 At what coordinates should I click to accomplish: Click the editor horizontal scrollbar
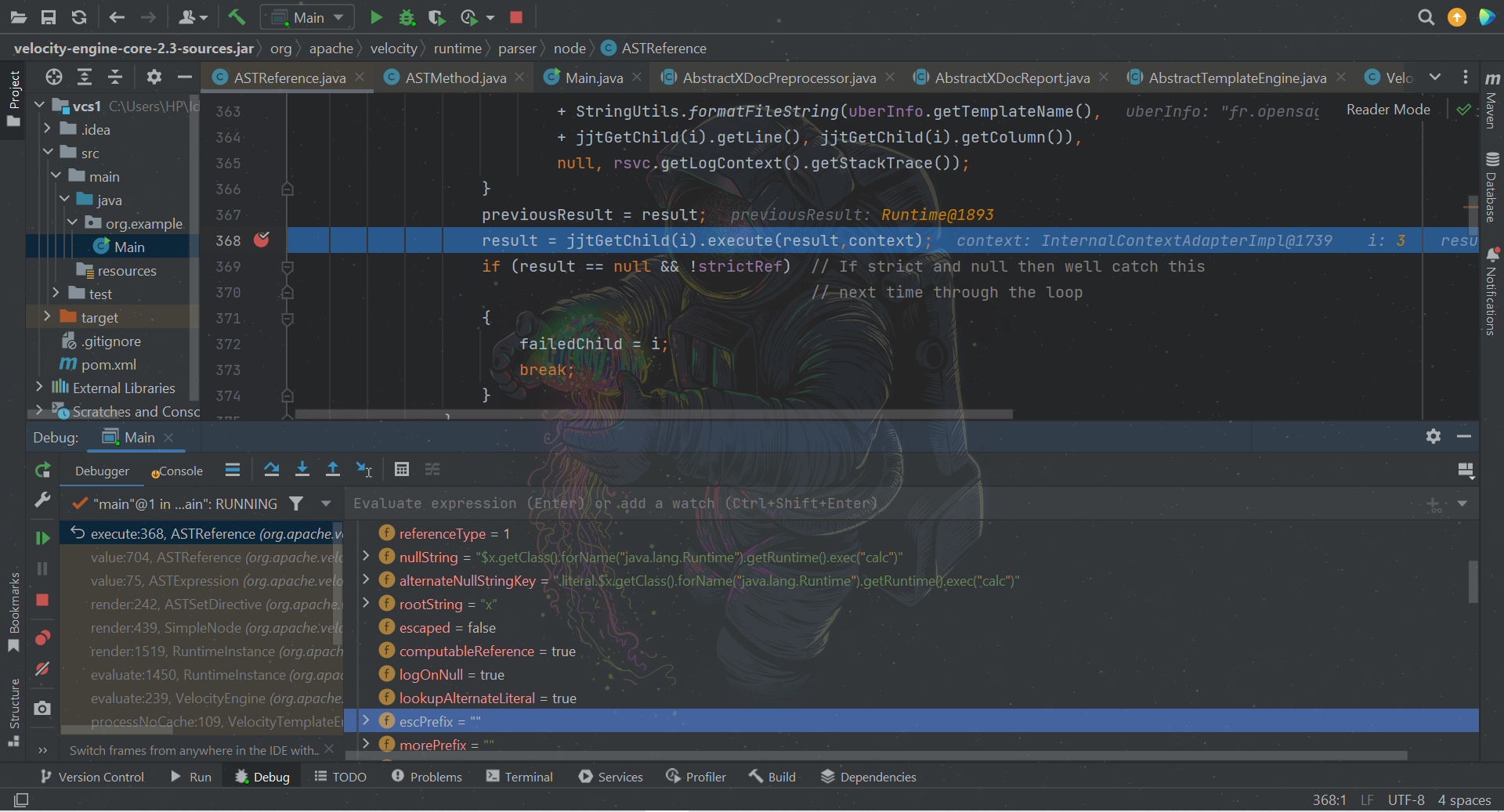pyautogui.click(x=654, y=414)
